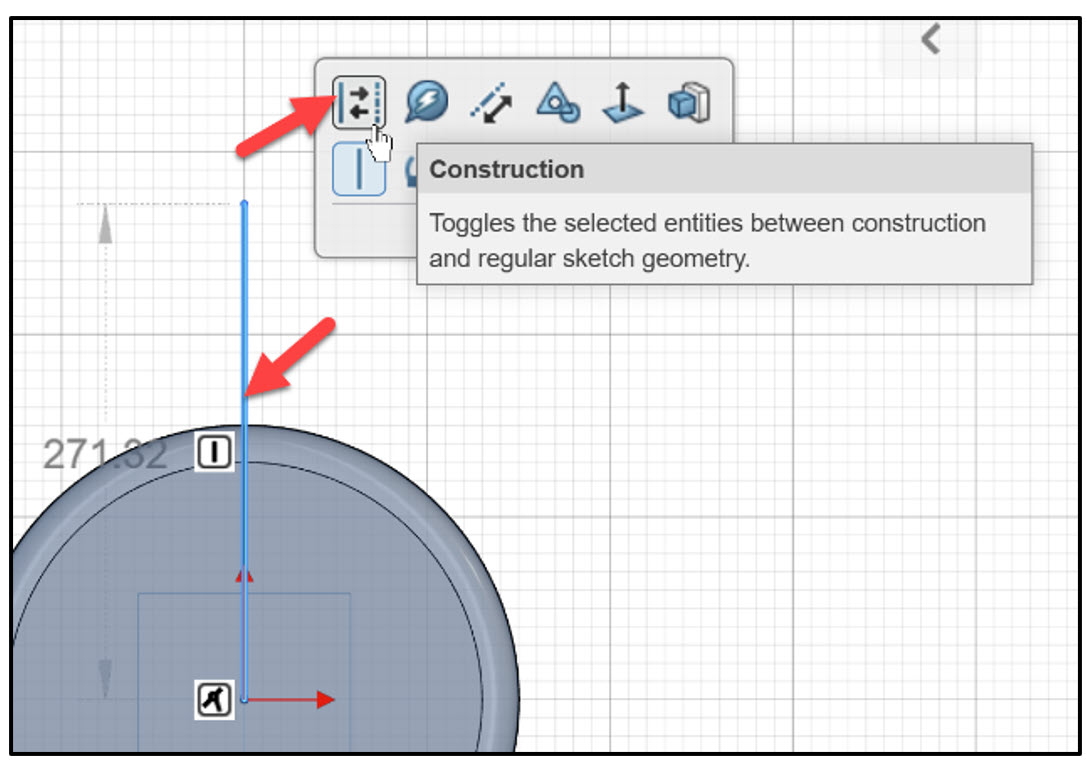The height and width of the screenshot is (761, 1086).
Task: Click the 3D cube tool icon
Action: pos(689,104)
